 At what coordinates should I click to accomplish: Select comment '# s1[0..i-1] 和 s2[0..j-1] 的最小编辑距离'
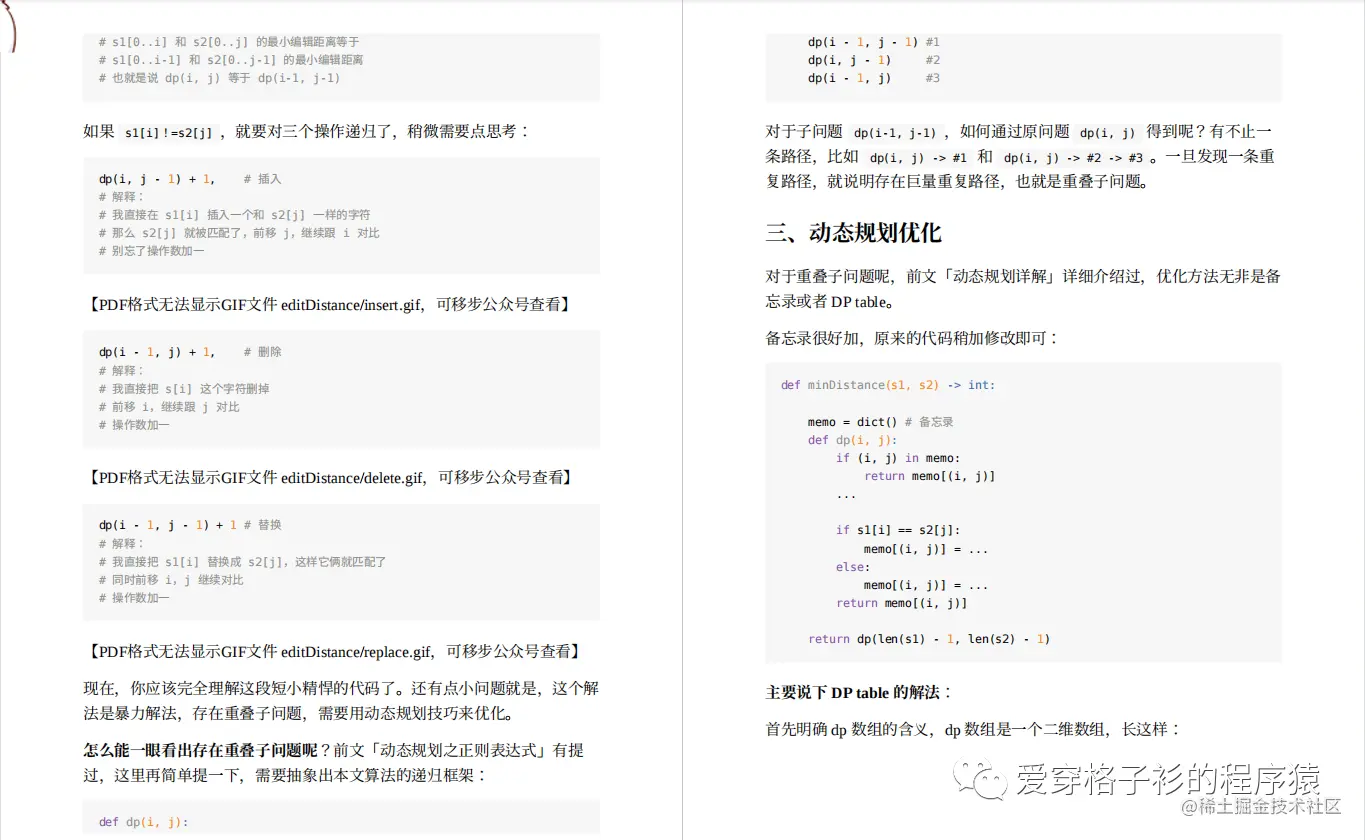(231, 60)
